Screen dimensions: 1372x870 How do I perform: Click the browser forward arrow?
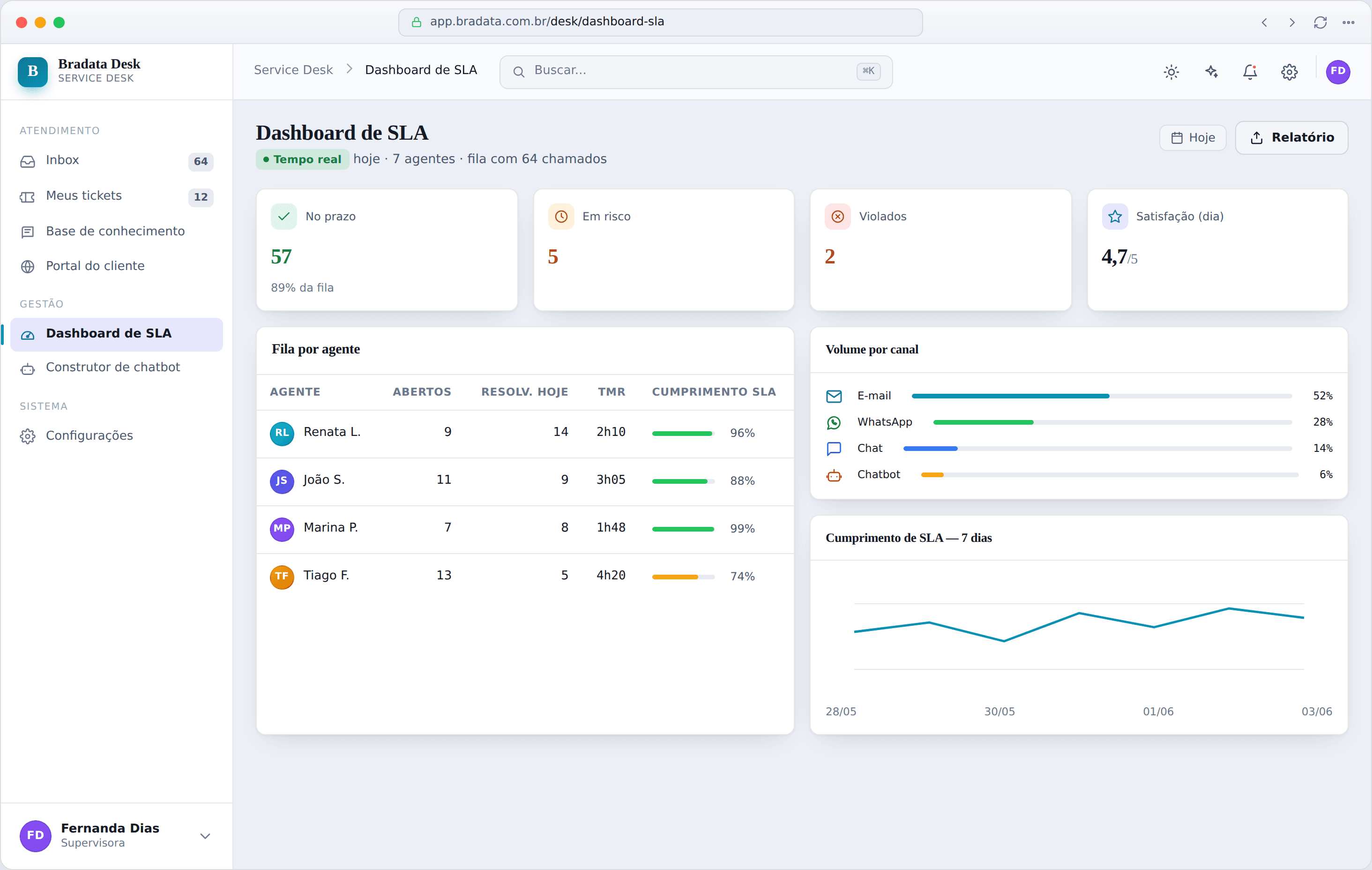(1292, 22)
